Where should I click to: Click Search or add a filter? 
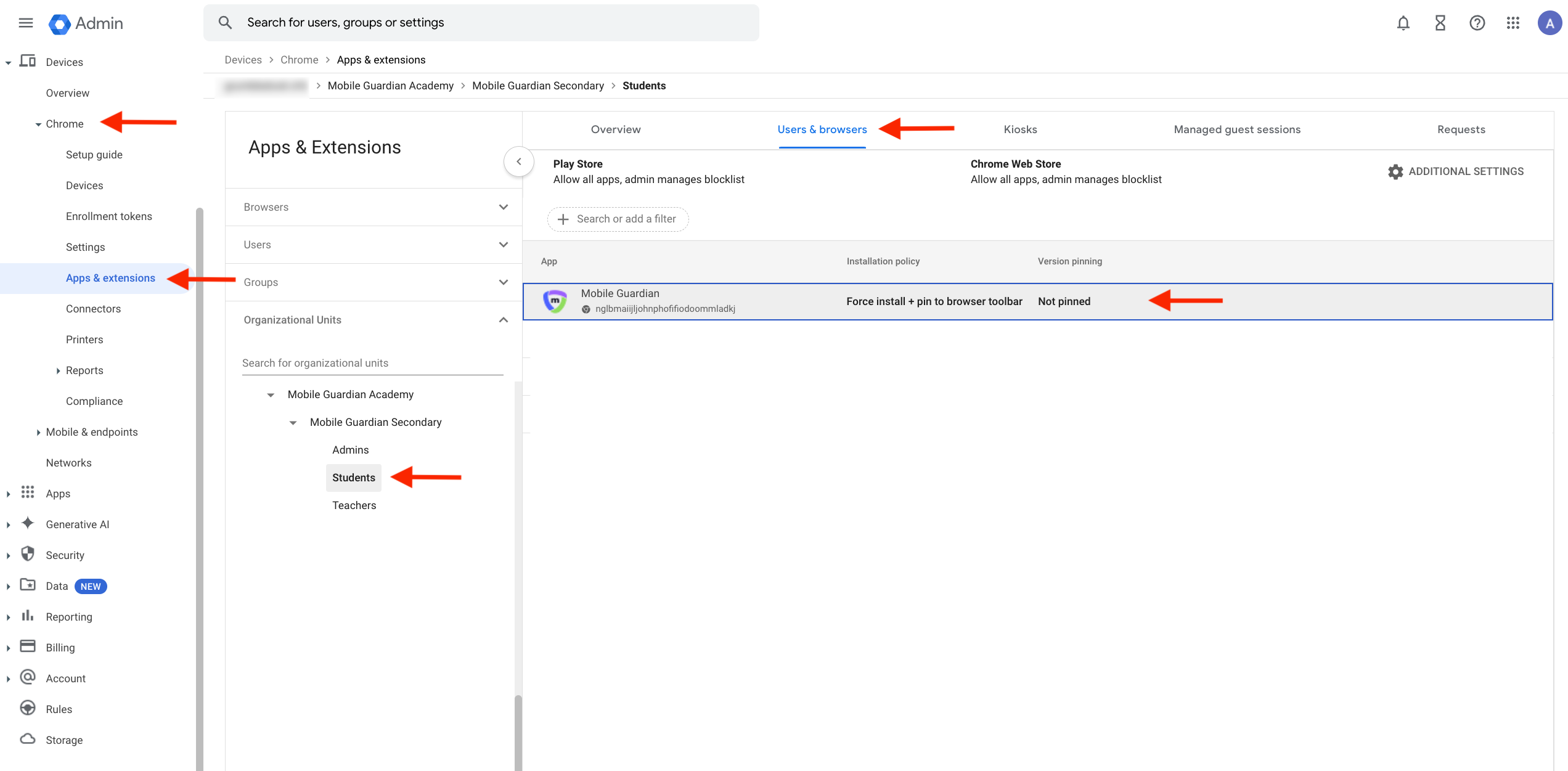pyautogui.click(x=618, y=219)
